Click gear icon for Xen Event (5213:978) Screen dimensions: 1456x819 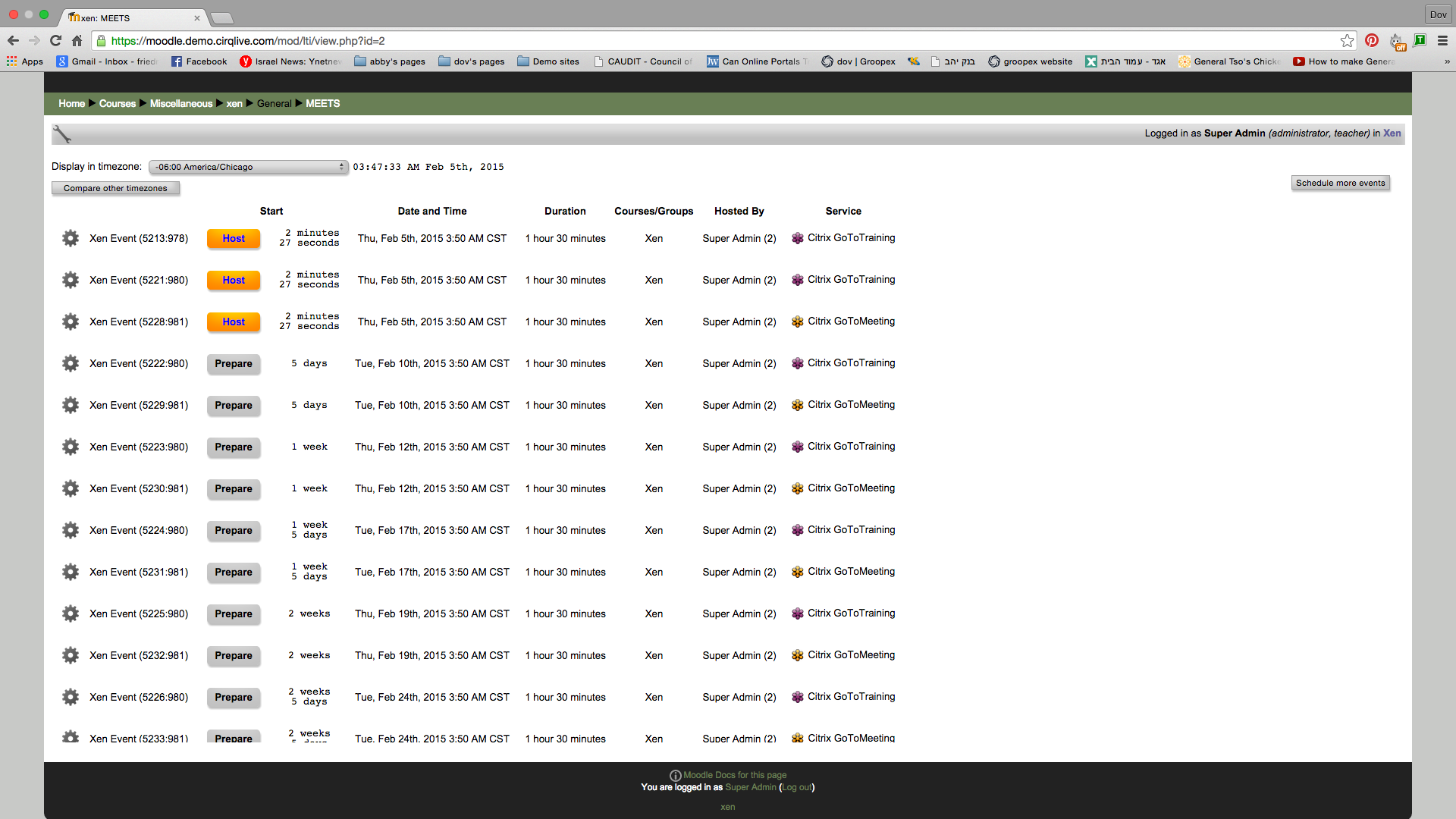coord(71,238)
